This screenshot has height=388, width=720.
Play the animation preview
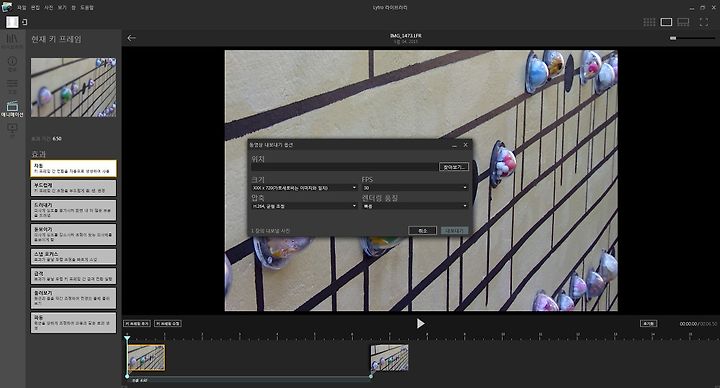click(x=420, y=323)
